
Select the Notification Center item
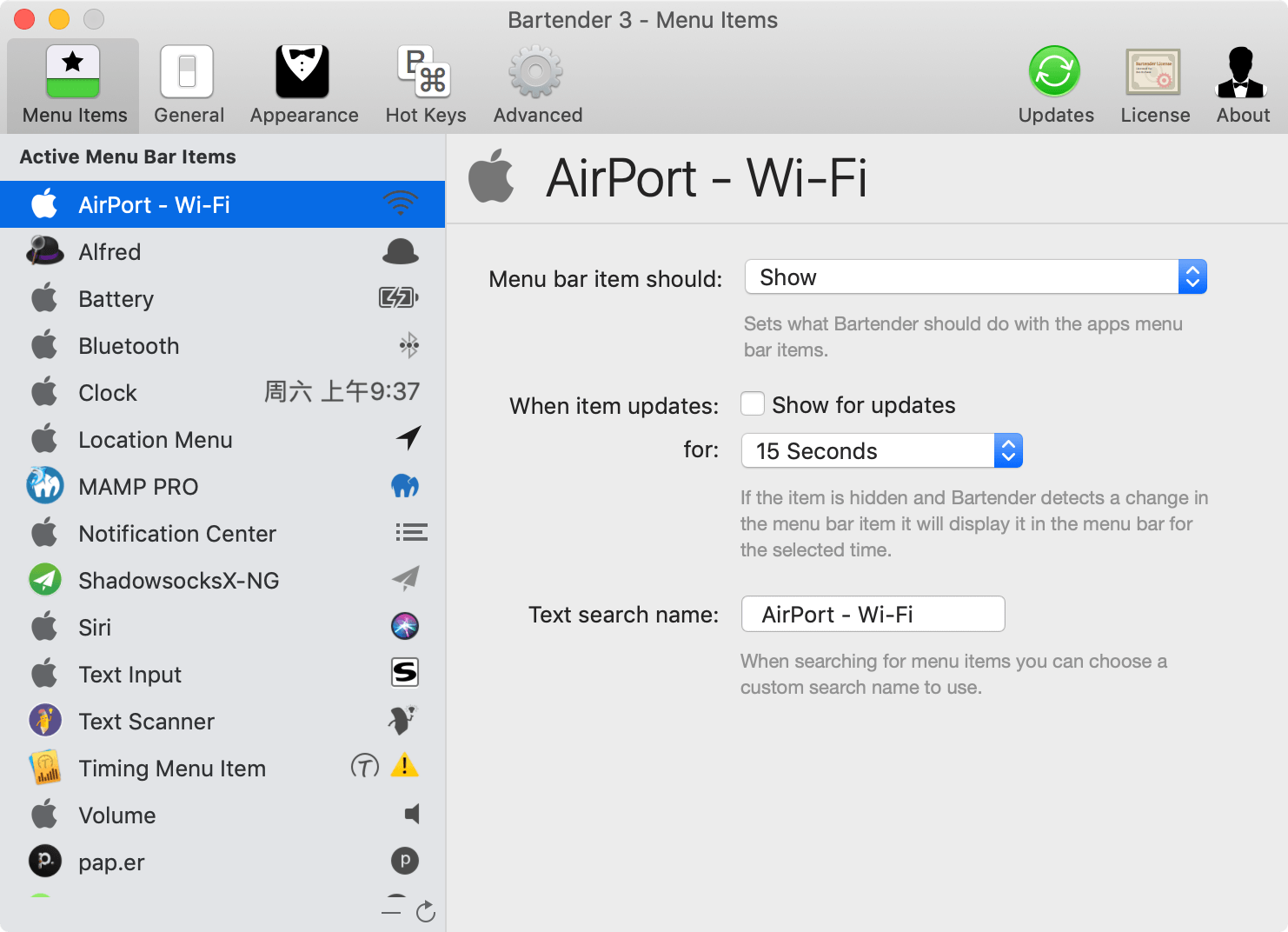(x=222, y=533)
